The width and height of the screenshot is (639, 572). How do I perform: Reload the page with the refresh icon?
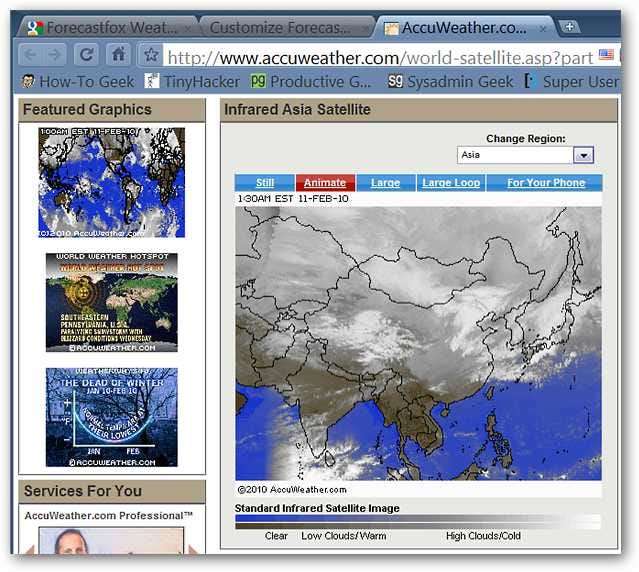coord(86,54)
